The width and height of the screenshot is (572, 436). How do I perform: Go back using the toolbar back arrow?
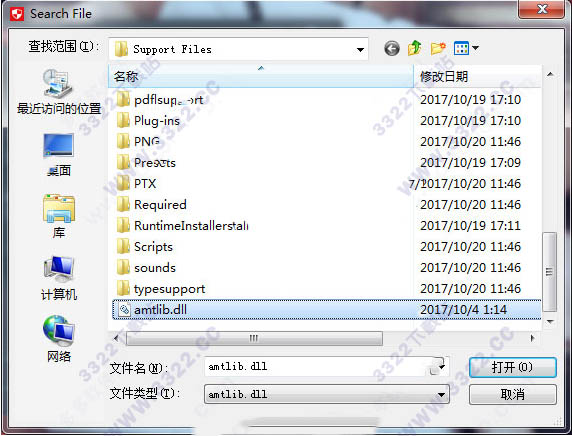(392, 49)
